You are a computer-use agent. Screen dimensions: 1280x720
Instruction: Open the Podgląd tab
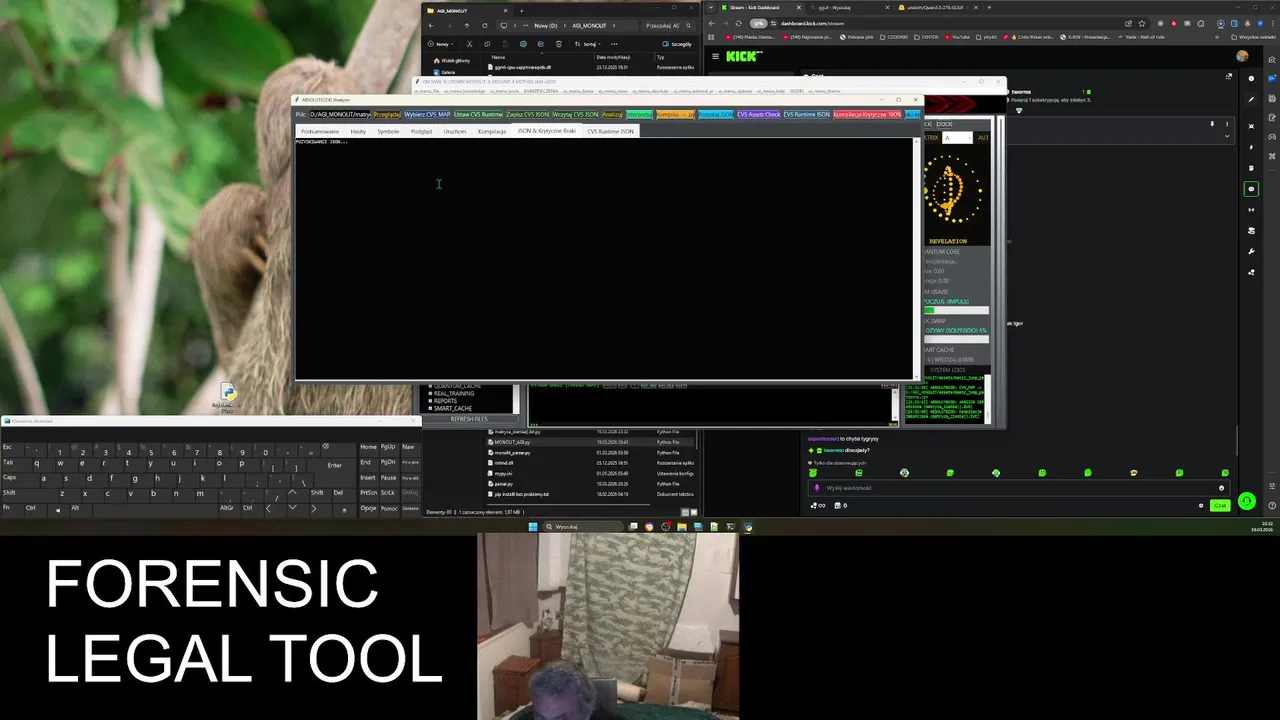coord(421,131)
